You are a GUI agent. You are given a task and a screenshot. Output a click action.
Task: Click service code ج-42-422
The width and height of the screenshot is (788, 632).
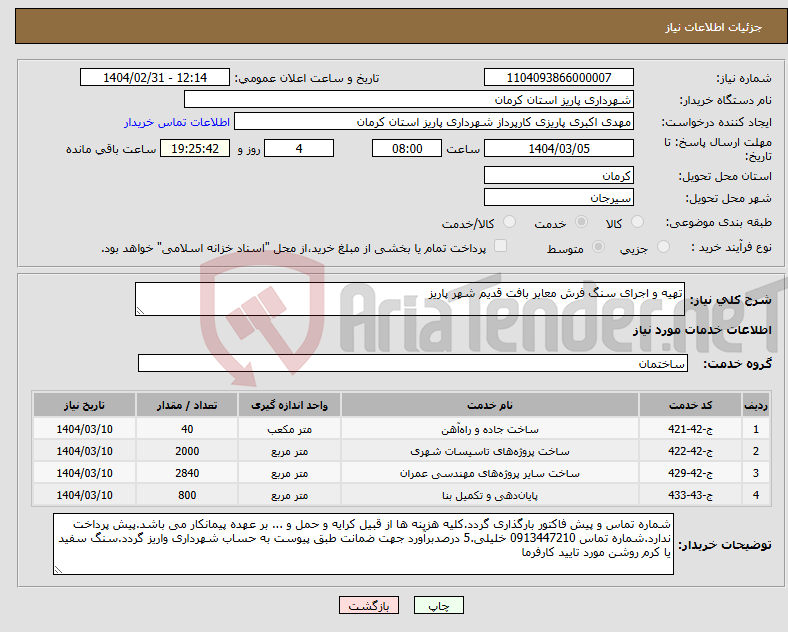[691, 451]
